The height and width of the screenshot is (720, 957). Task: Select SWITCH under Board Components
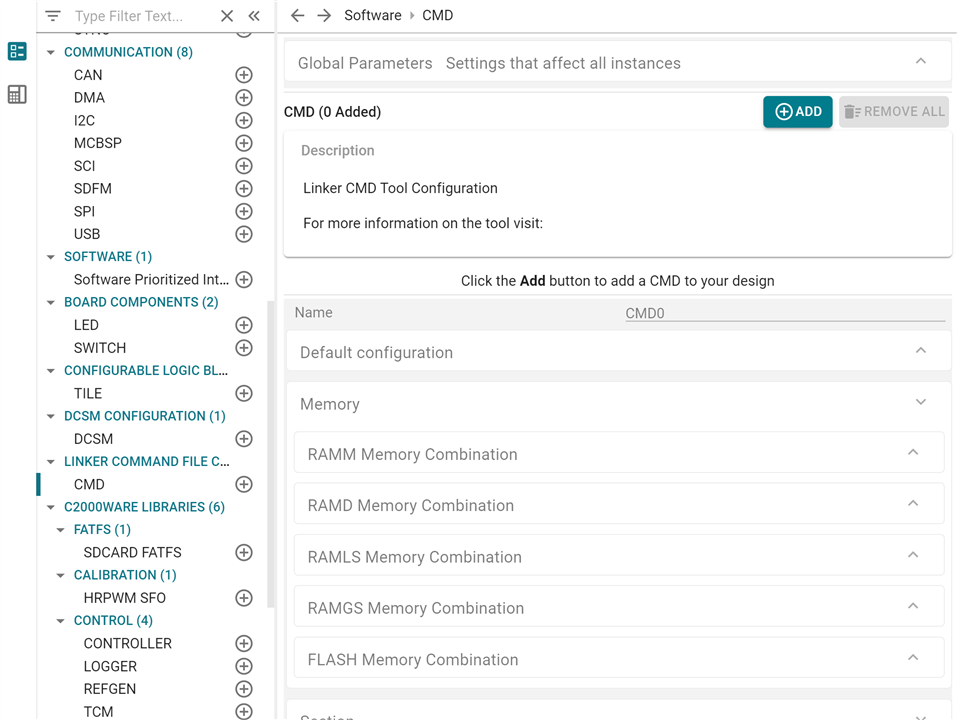[100, 348]
